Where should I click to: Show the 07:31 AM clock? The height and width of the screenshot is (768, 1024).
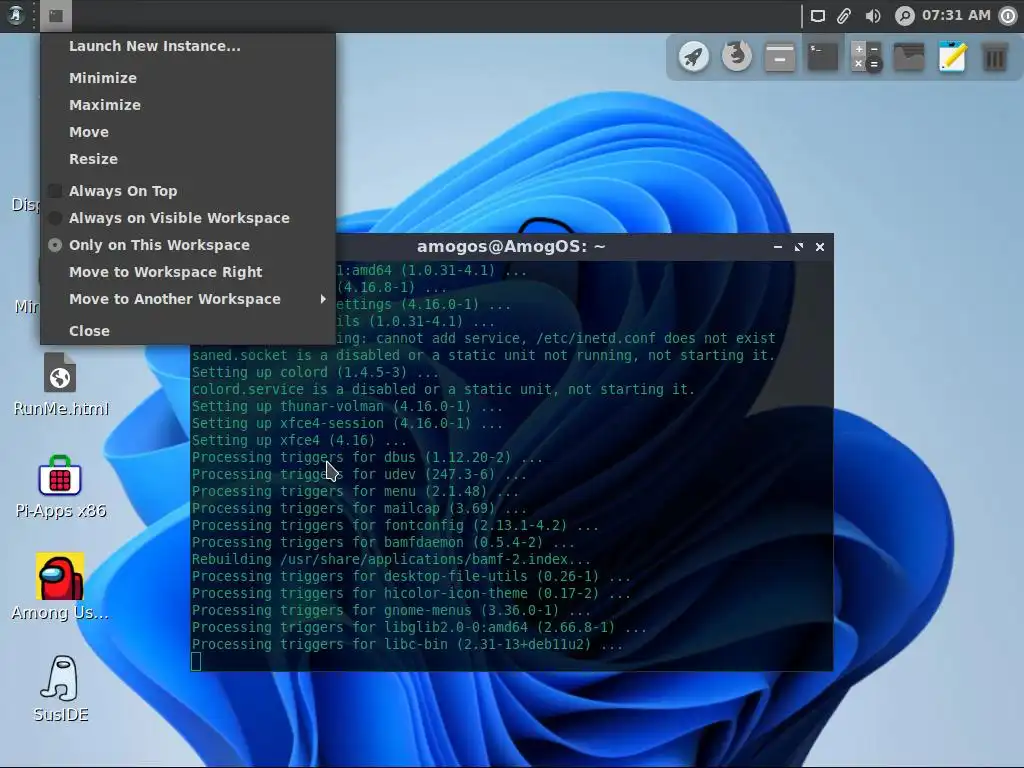click(956, 15)
